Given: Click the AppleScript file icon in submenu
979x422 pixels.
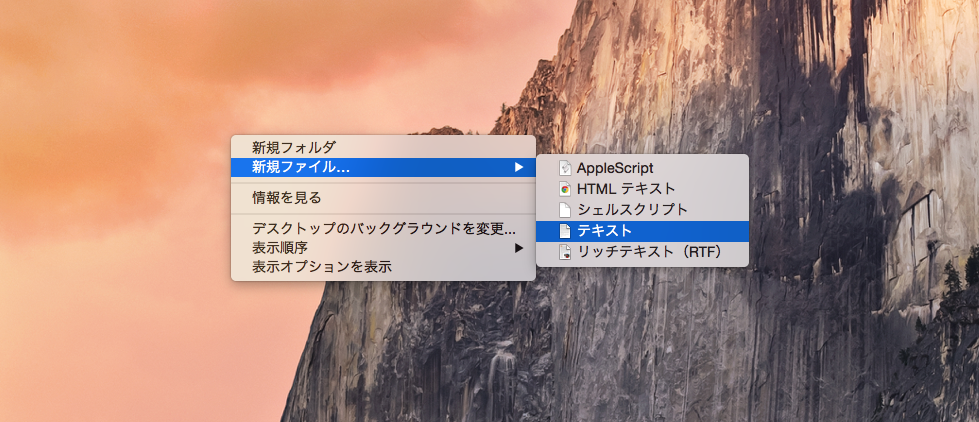Looking at the screenshot, I should pos(564,168).
